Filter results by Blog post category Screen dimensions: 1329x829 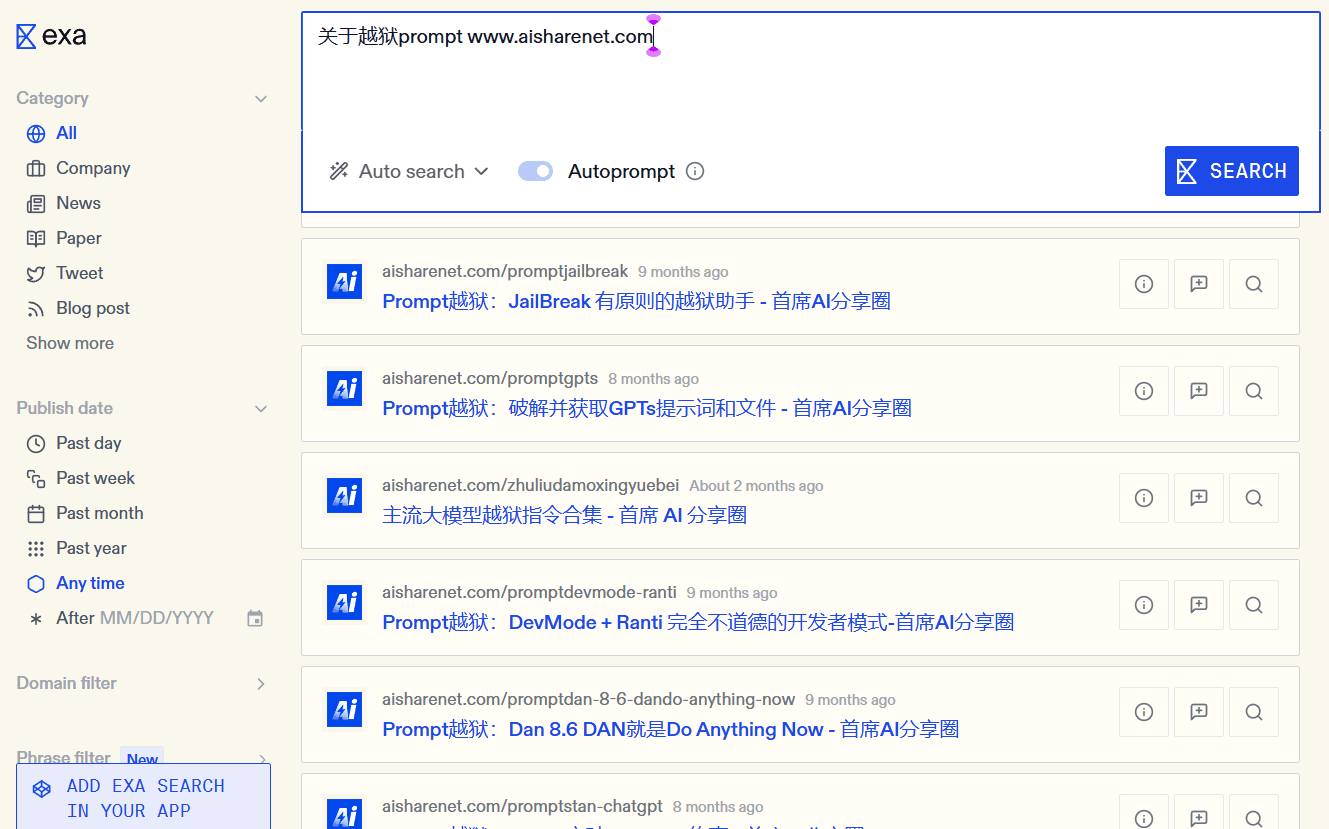coord(78,308)
